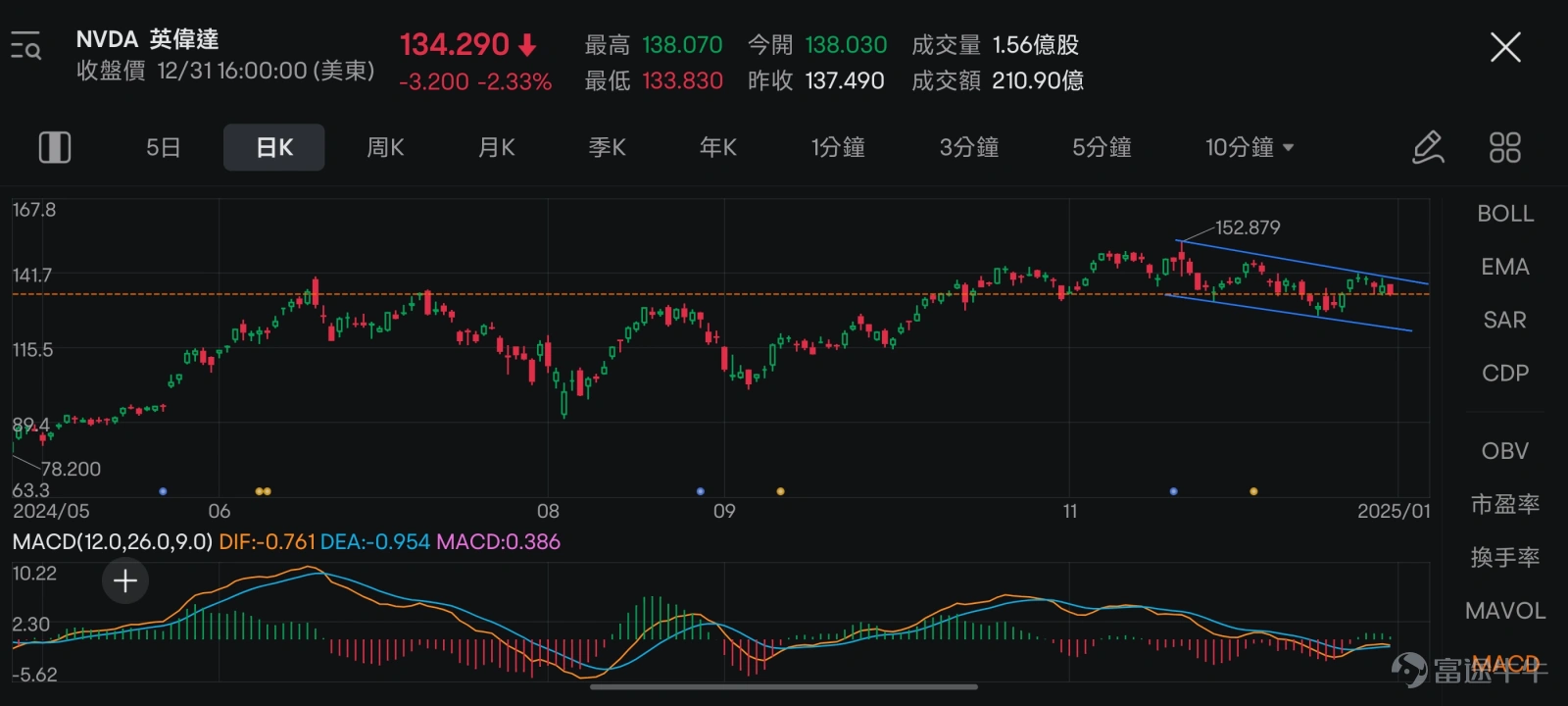Click the 成交額 210.90億 value

point(998,81)
